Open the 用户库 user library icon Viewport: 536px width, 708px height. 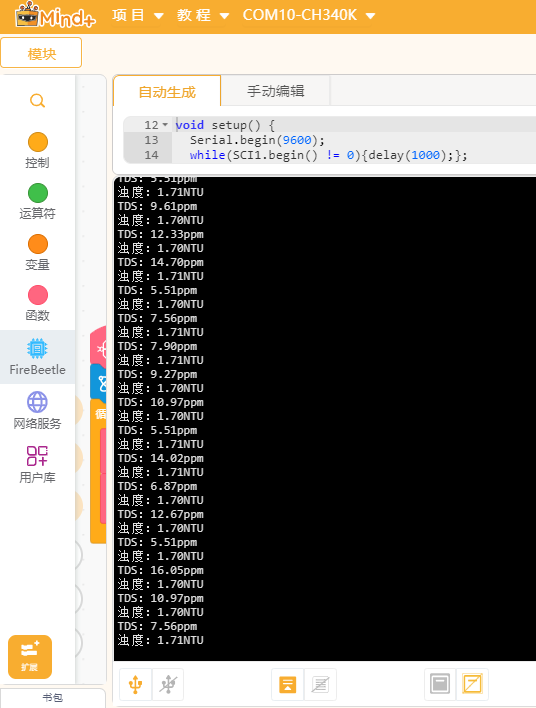click(37, 464)
